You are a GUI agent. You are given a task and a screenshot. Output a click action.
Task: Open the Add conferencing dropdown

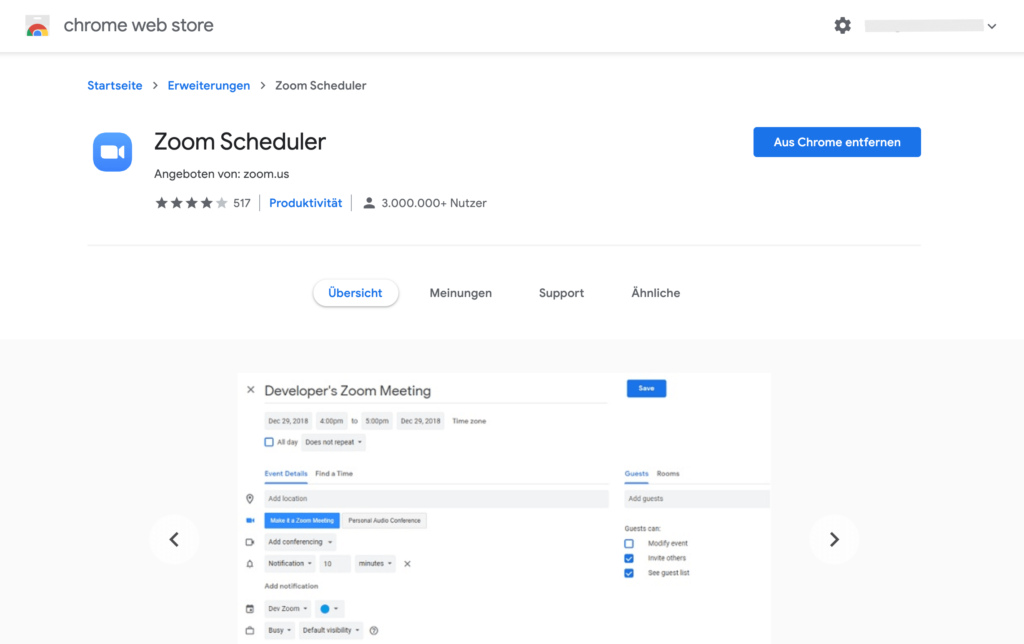point(300,542)
